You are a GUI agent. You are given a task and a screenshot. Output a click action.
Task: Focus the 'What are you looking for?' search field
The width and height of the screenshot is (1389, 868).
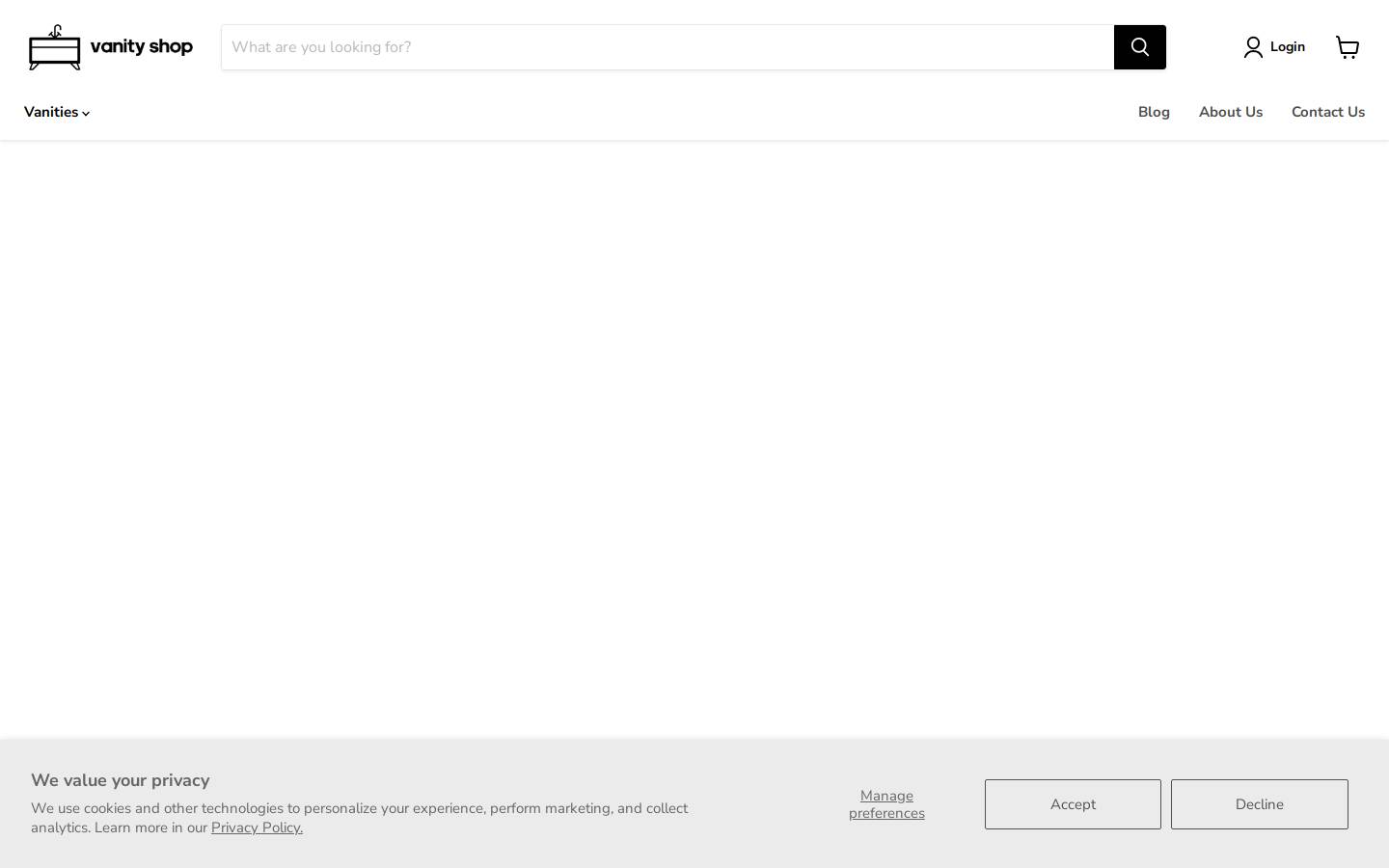[x=667, y=47]
